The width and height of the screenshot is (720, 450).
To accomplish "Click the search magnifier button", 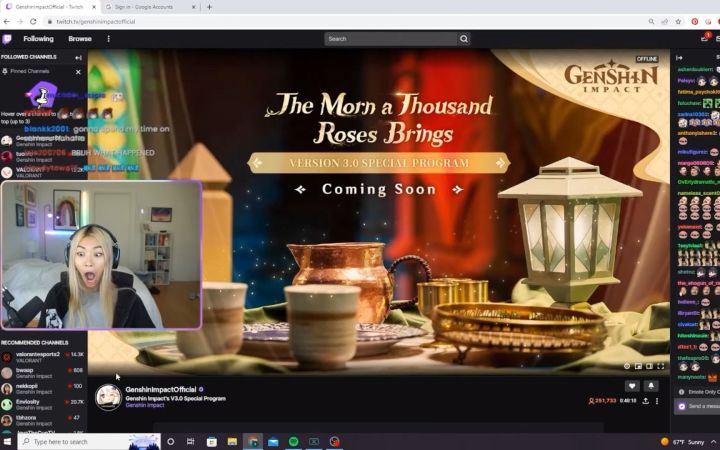I will pyautogui.click(x=464, y=39).
